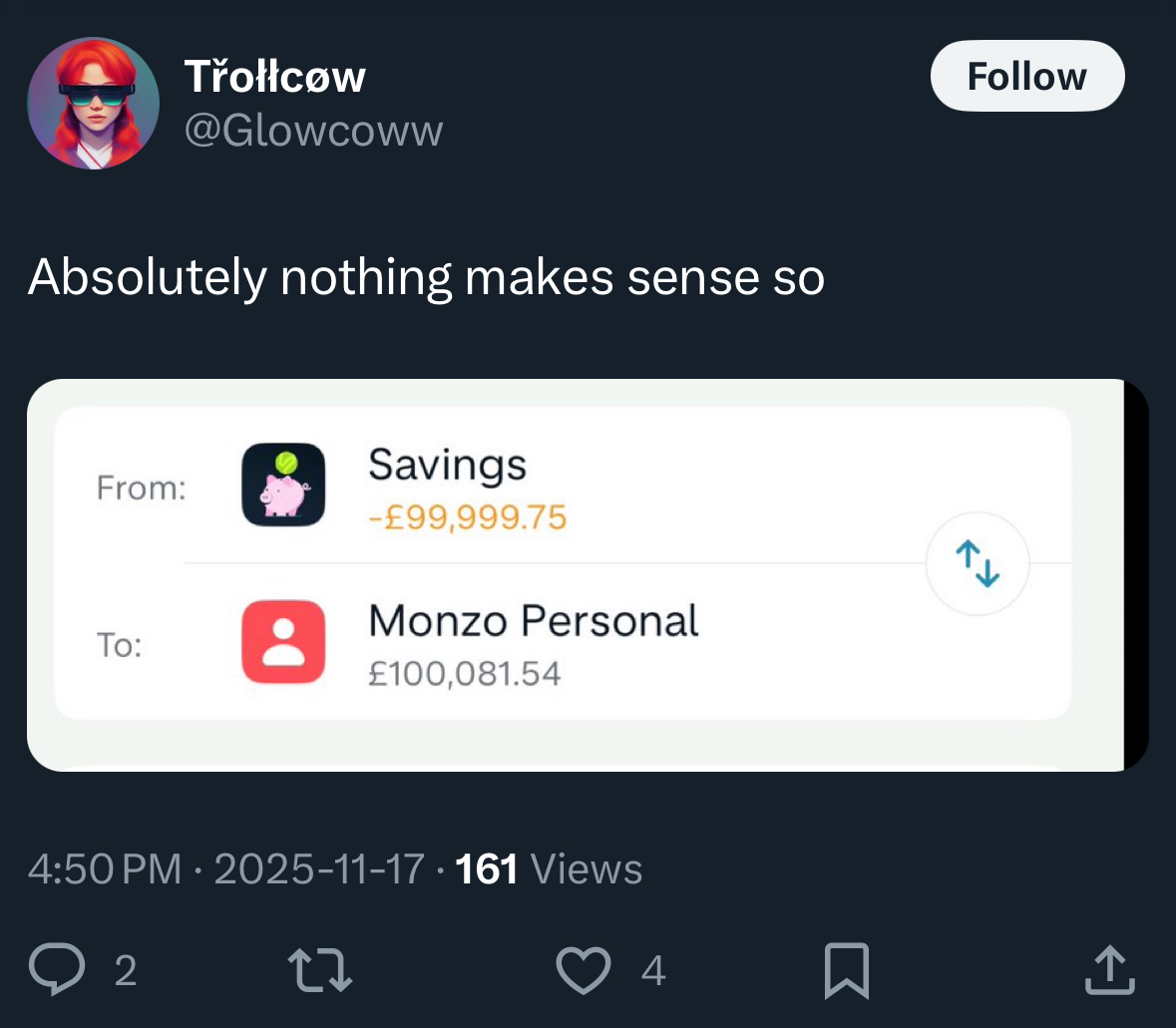
Task: Like the tweet with heart icon
Action: (583, 970)
